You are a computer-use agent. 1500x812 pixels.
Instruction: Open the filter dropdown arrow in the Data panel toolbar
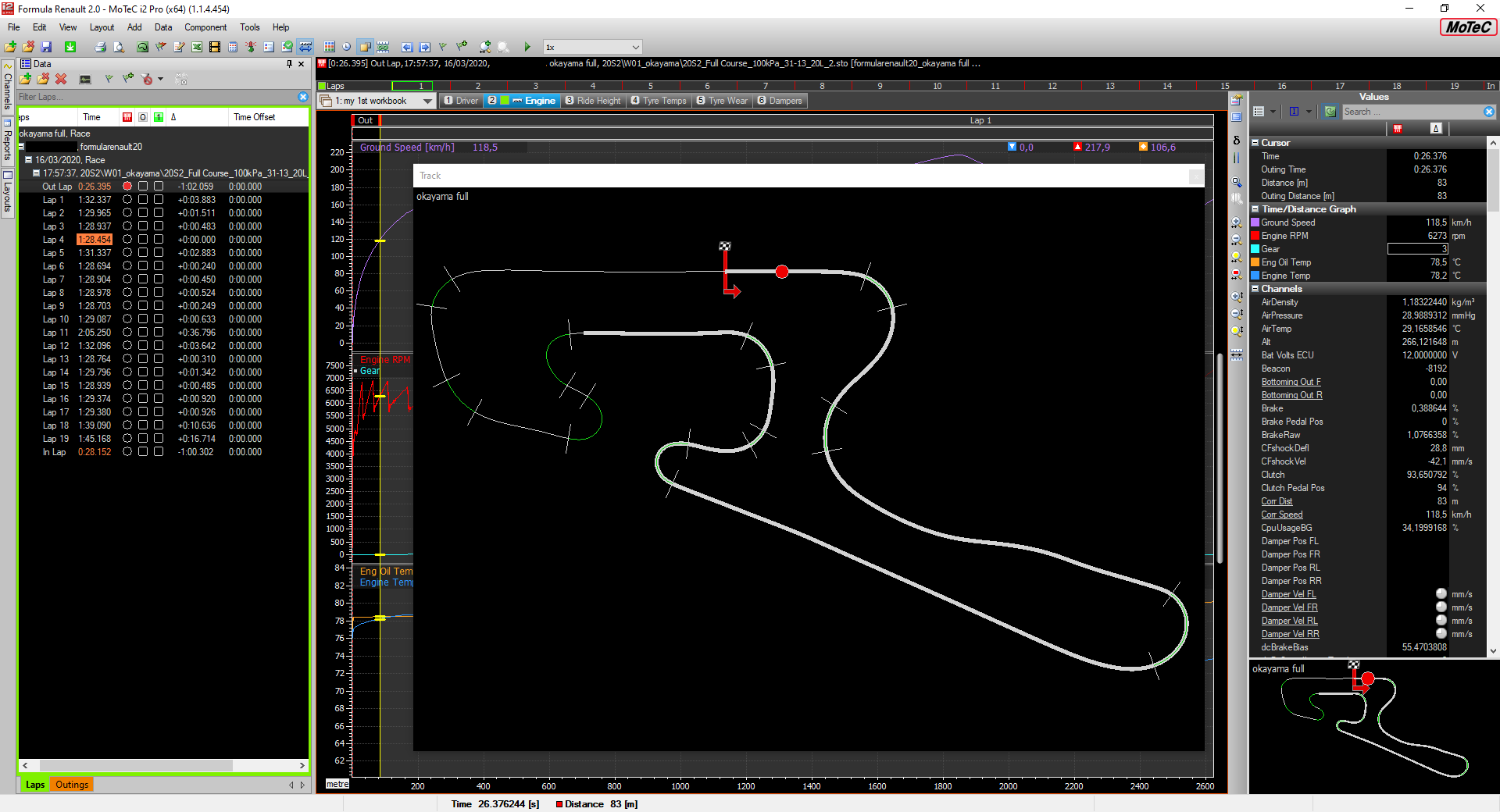coord(160,79)
